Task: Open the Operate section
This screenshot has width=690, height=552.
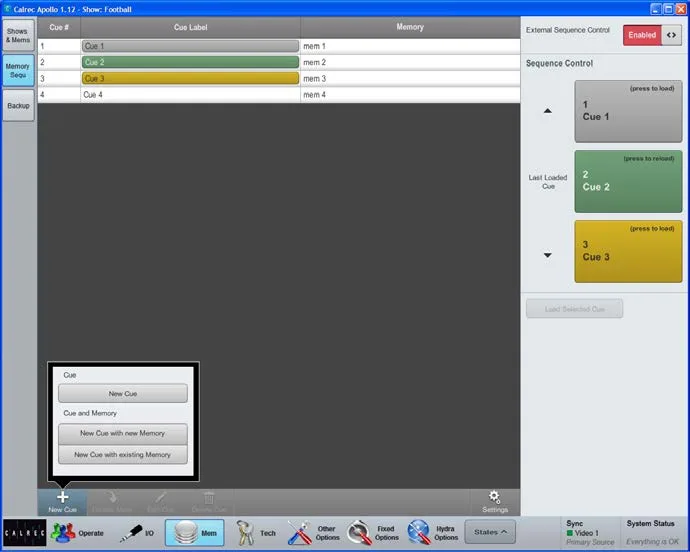Action: (77, 533)
